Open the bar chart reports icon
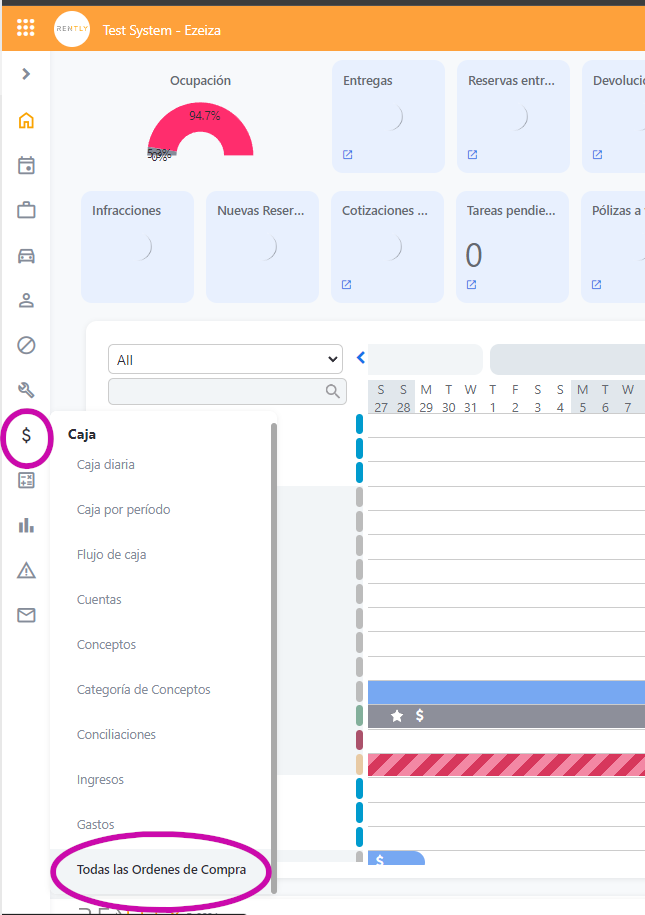The width and height of the screenshot is (645, 915). click(x=26, y=525)
